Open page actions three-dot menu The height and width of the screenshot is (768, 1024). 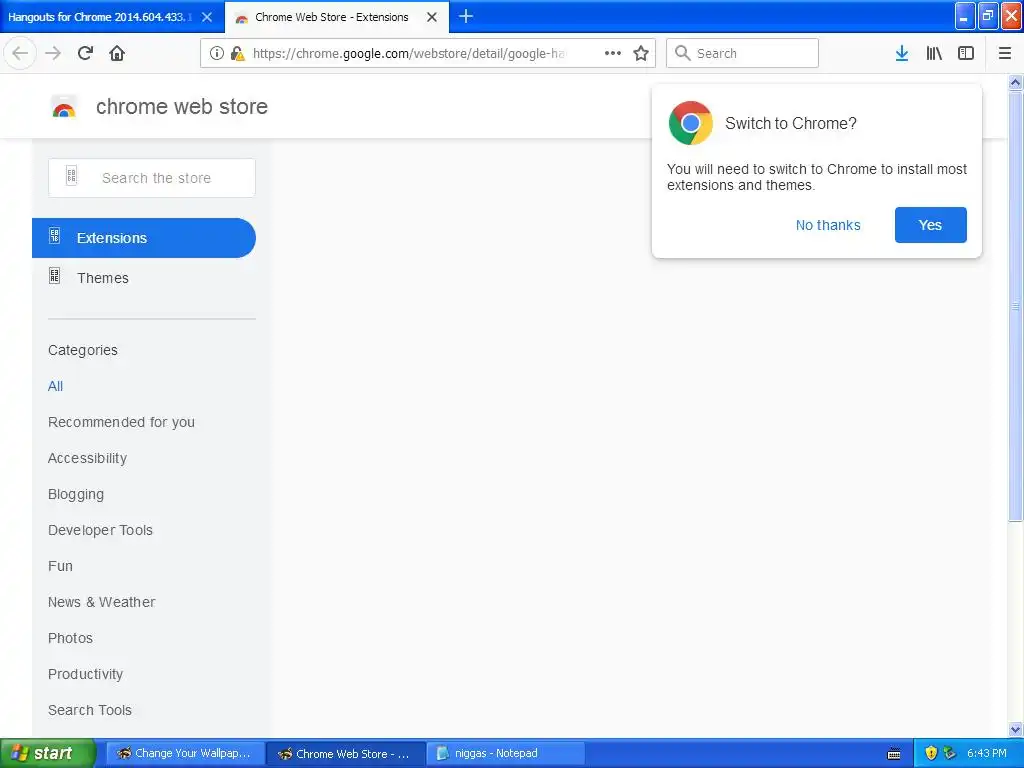(613, 53)
